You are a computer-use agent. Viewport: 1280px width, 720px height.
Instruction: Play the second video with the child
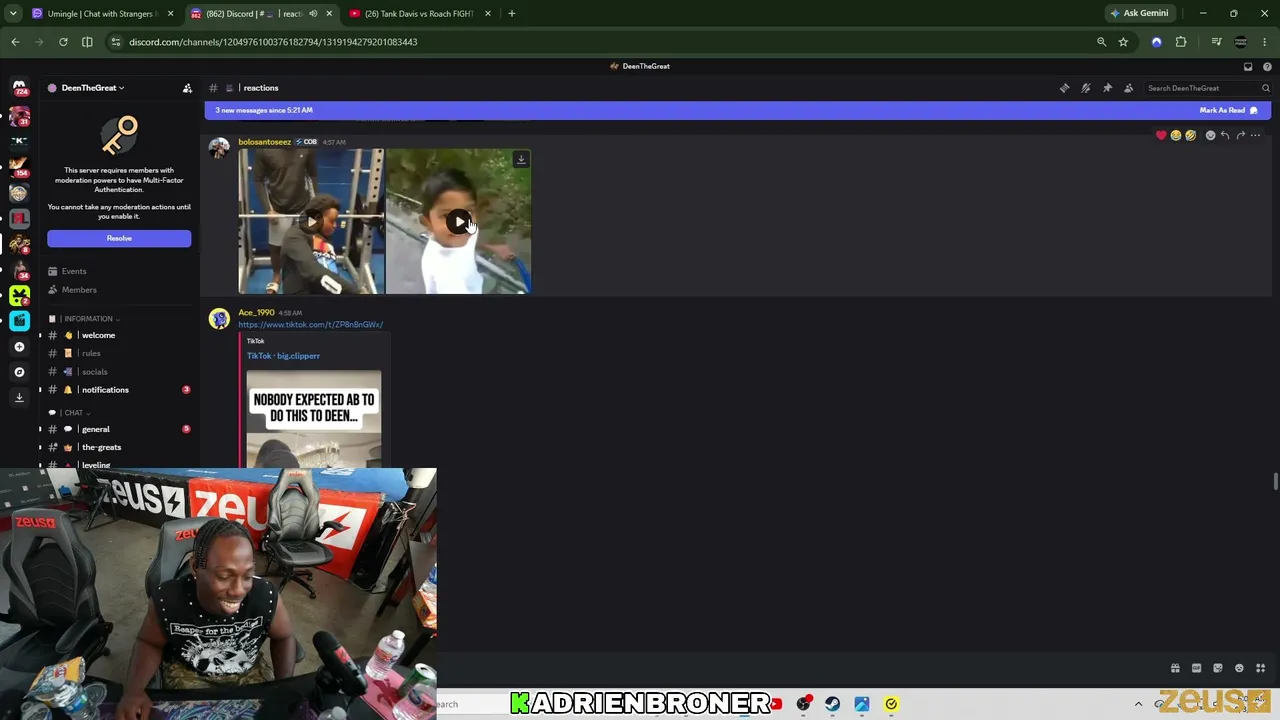point(459,221)
